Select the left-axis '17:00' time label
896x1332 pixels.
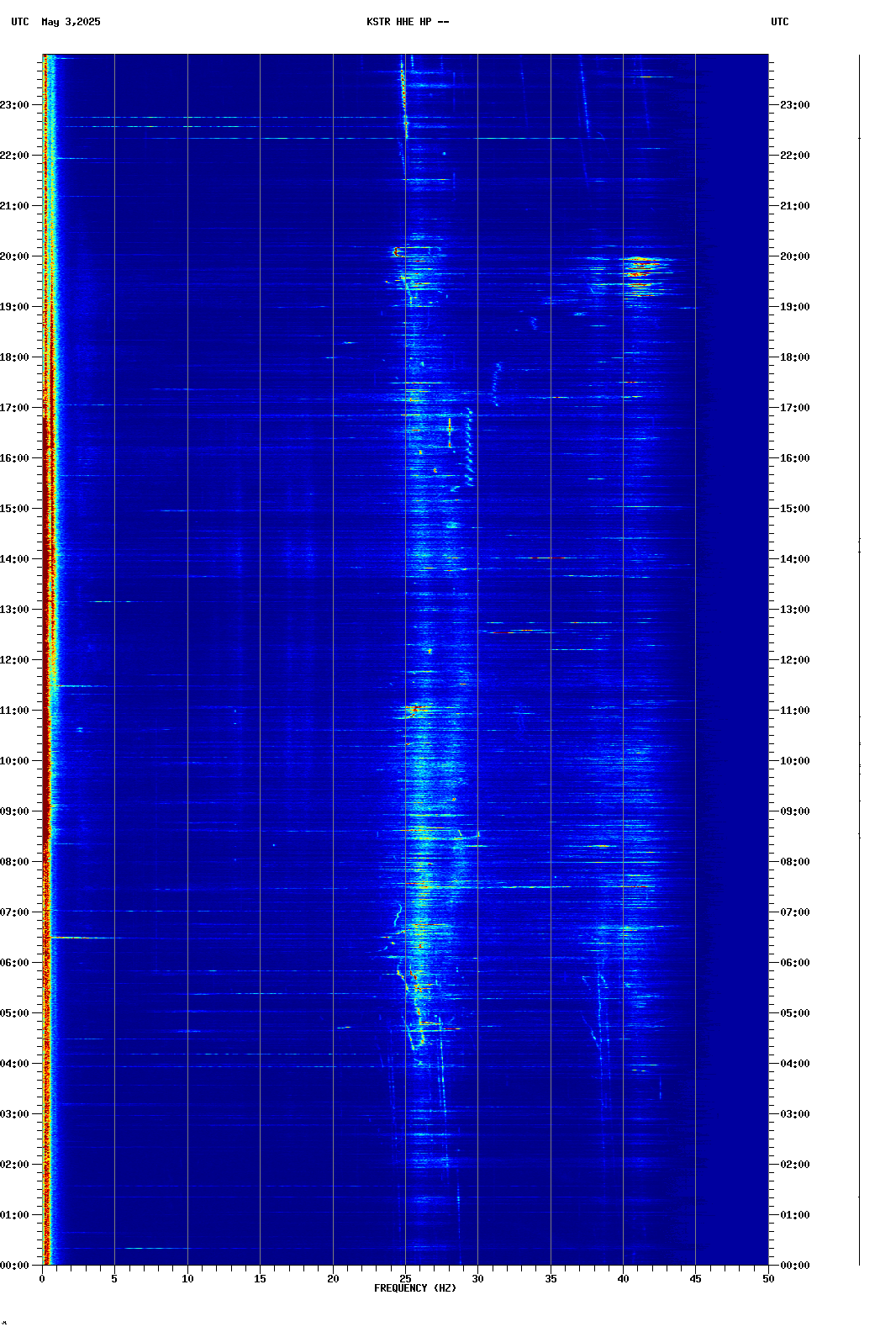(14, 408)
